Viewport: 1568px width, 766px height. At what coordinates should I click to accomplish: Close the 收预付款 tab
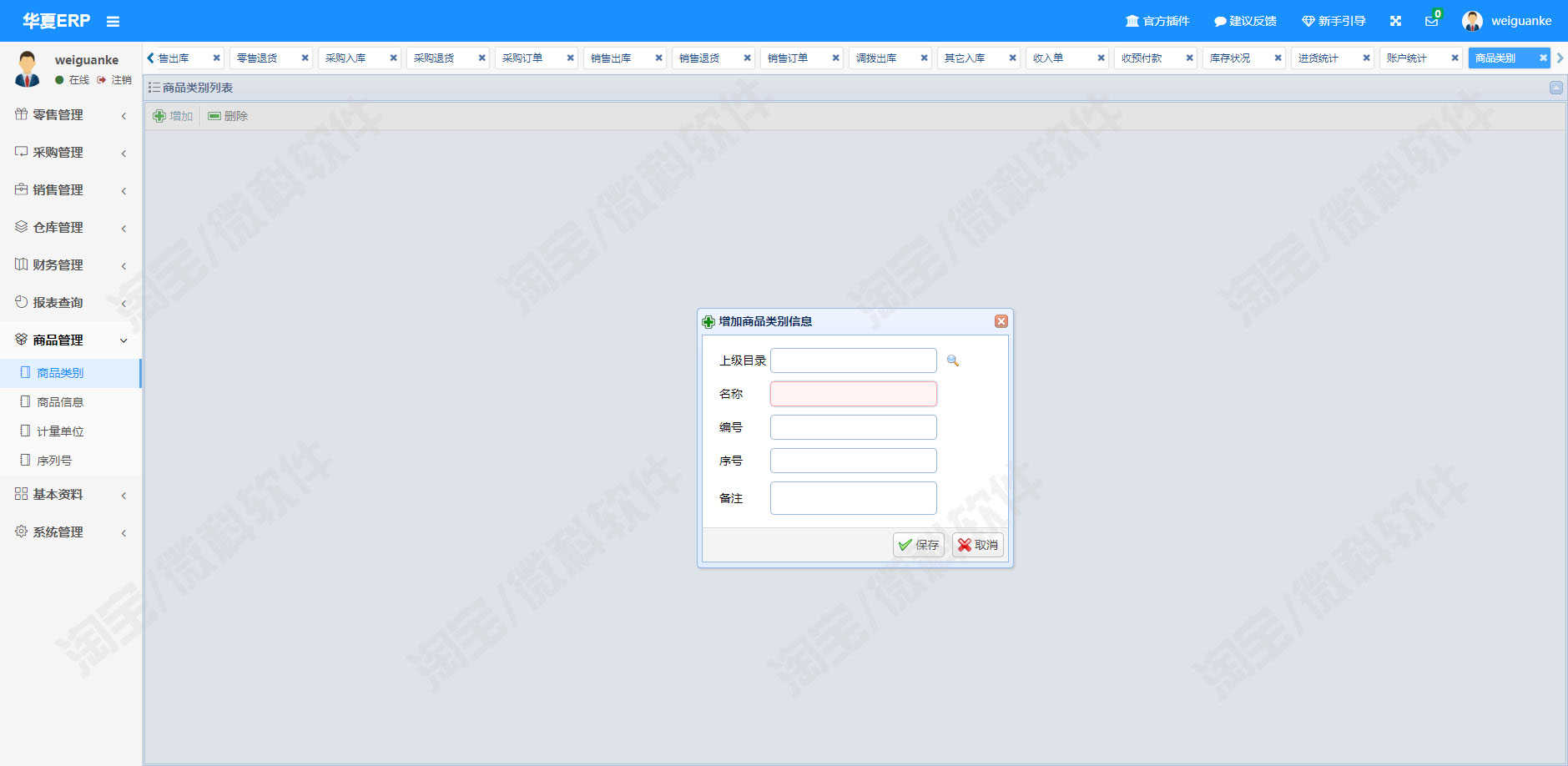1189,58
